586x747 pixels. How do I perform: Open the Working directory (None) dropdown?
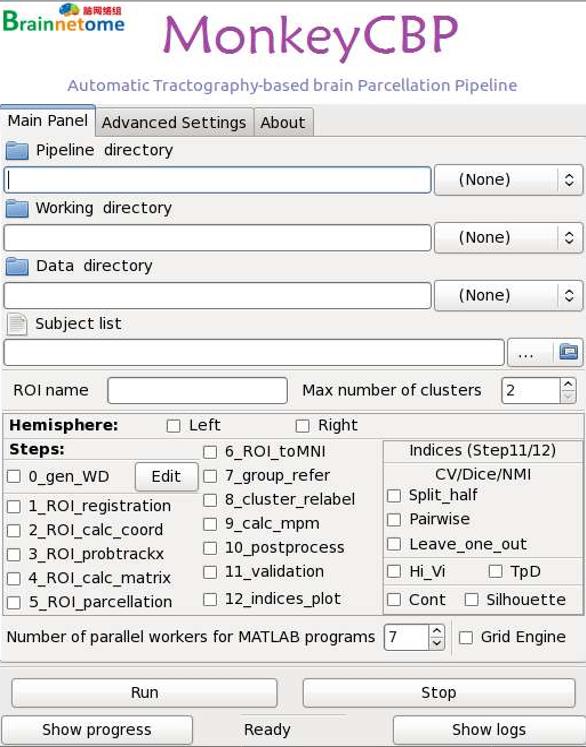pyautogui.click(x=508, y=238)
